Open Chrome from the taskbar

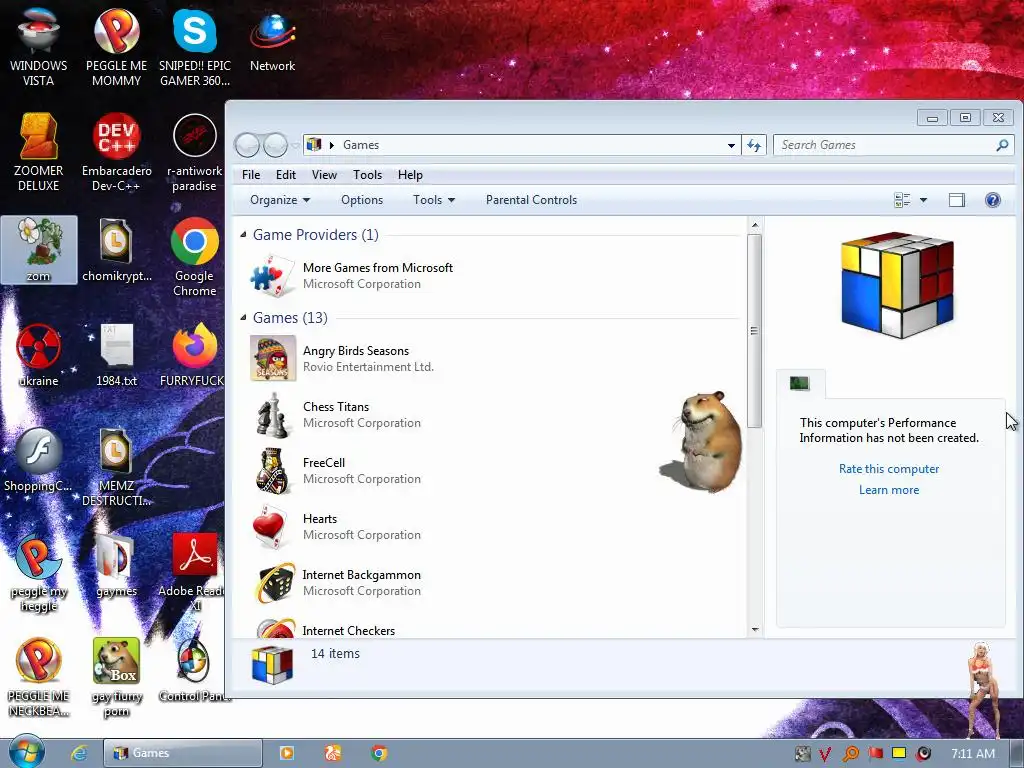point(379,753)
